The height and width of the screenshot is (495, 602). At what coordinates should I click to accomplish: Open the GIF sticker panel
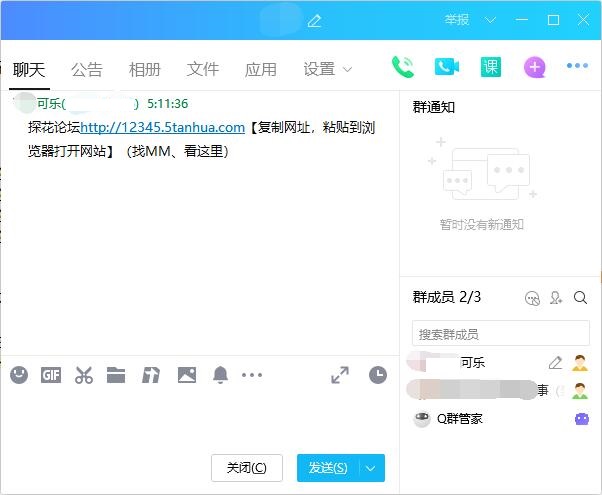pos(51,375)
